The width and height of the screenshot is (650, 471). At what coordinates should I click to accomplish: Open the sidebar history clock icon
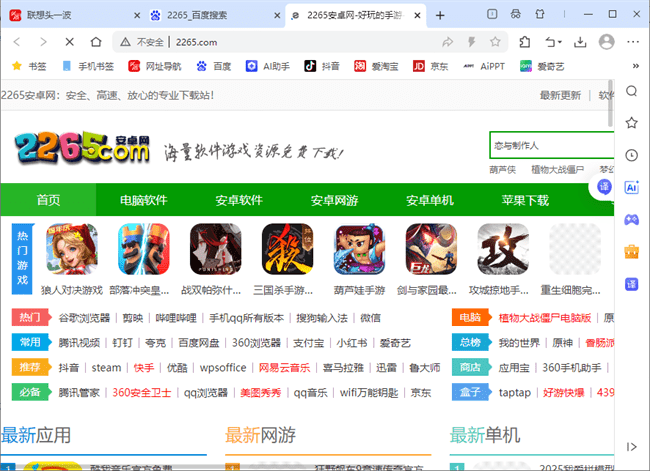pos(631,155)
